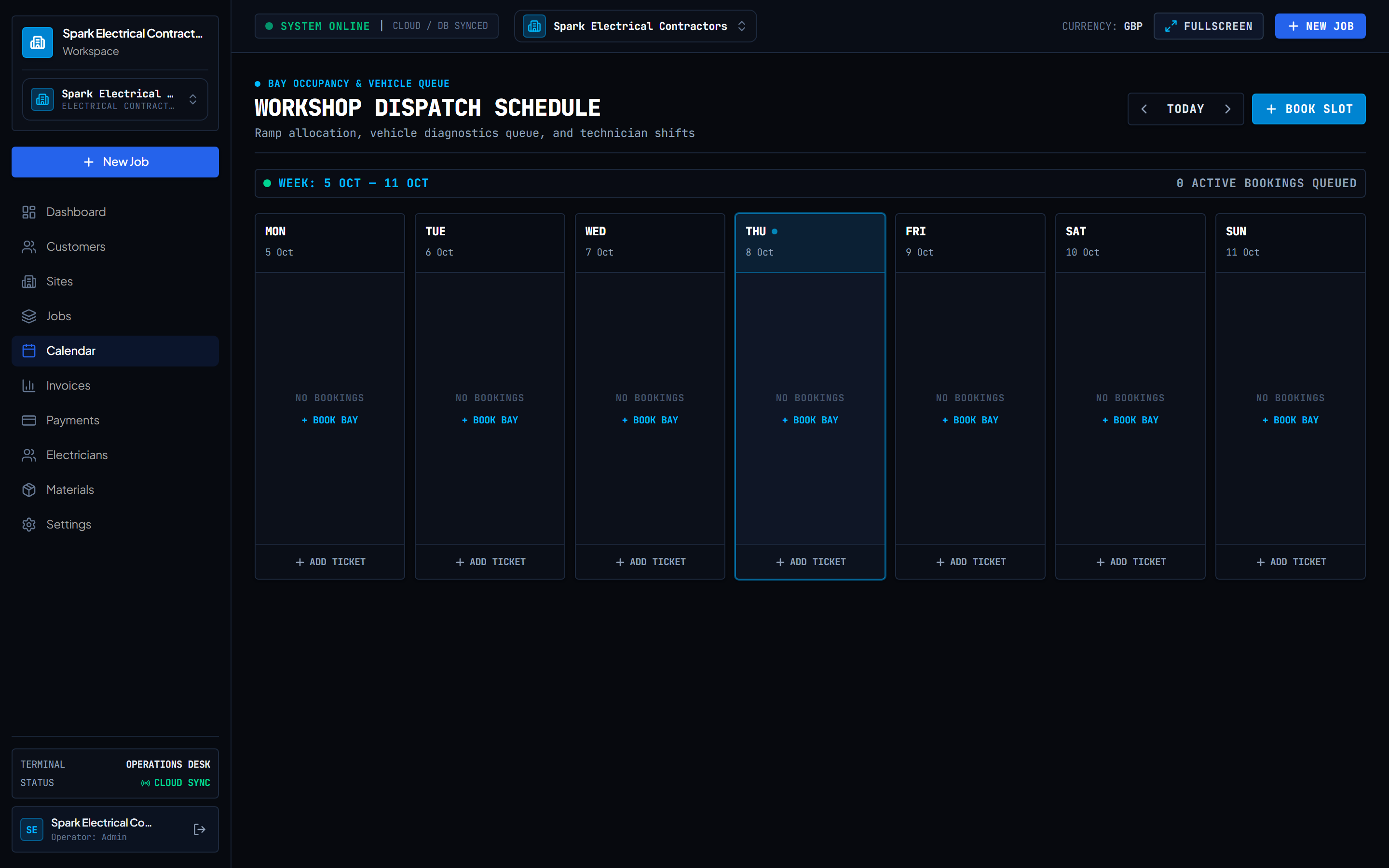
Task: Open the Jobs menu item
Action: [115, 316]
